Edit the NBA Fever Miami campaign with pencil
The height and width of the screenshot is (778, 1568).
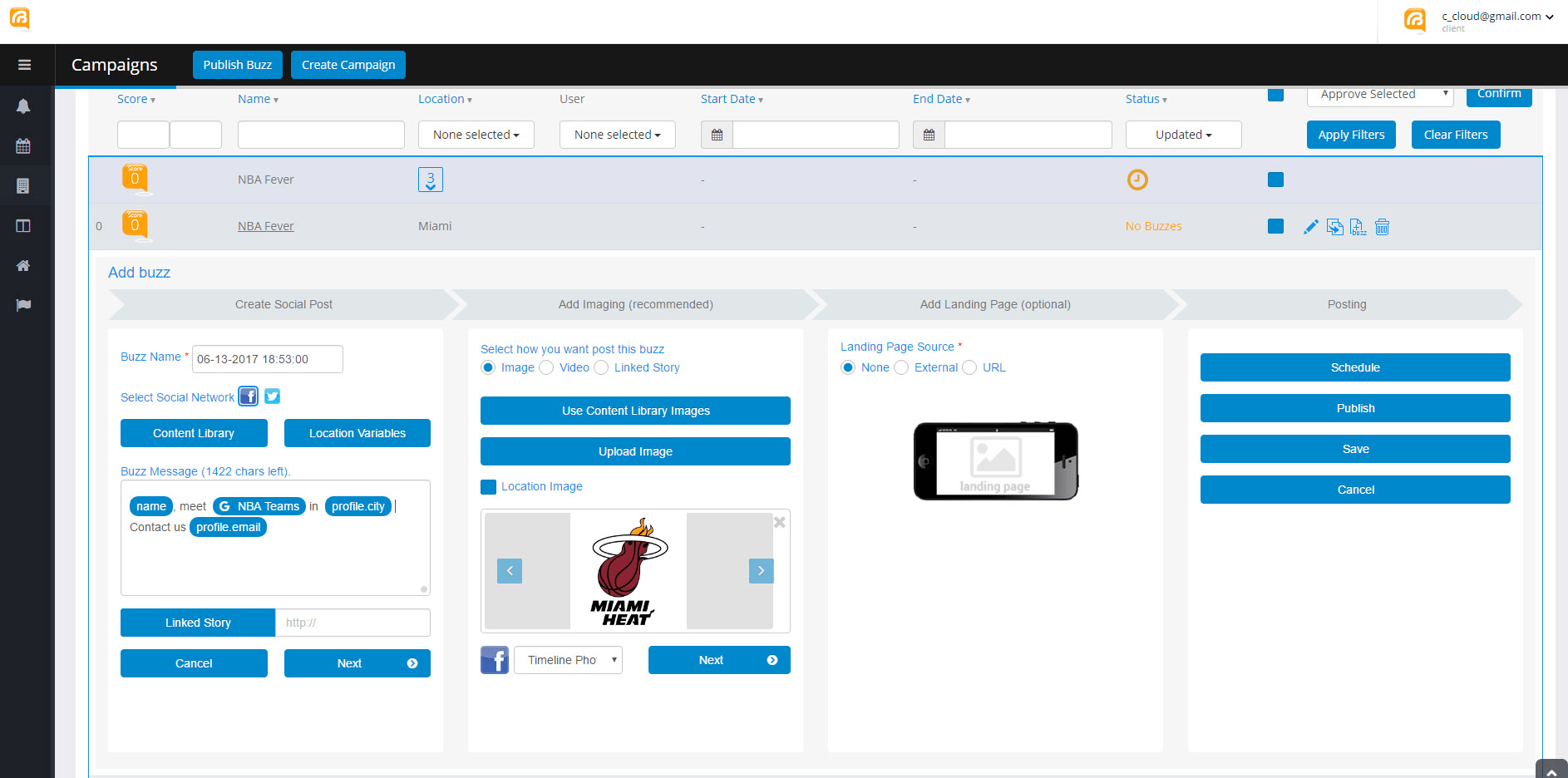click(1311, 226)
